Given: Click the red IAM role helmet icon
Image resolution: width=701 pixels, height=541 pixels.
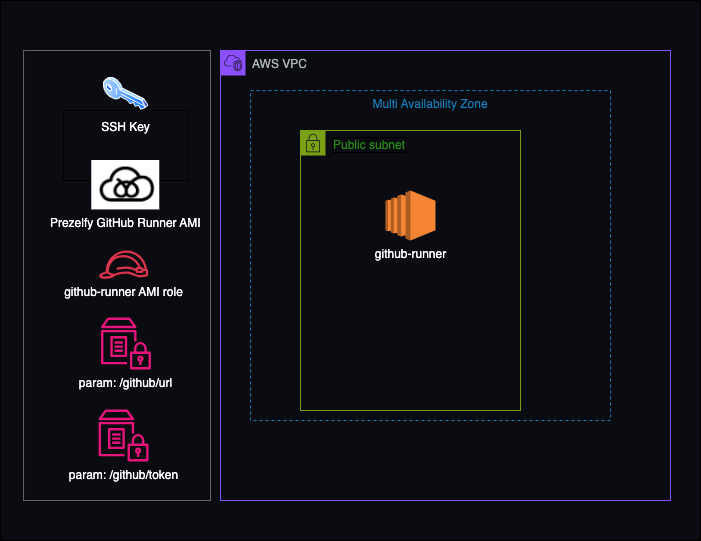Looking at the screenshot, I should pyautogui.click(x=123, y=264).
